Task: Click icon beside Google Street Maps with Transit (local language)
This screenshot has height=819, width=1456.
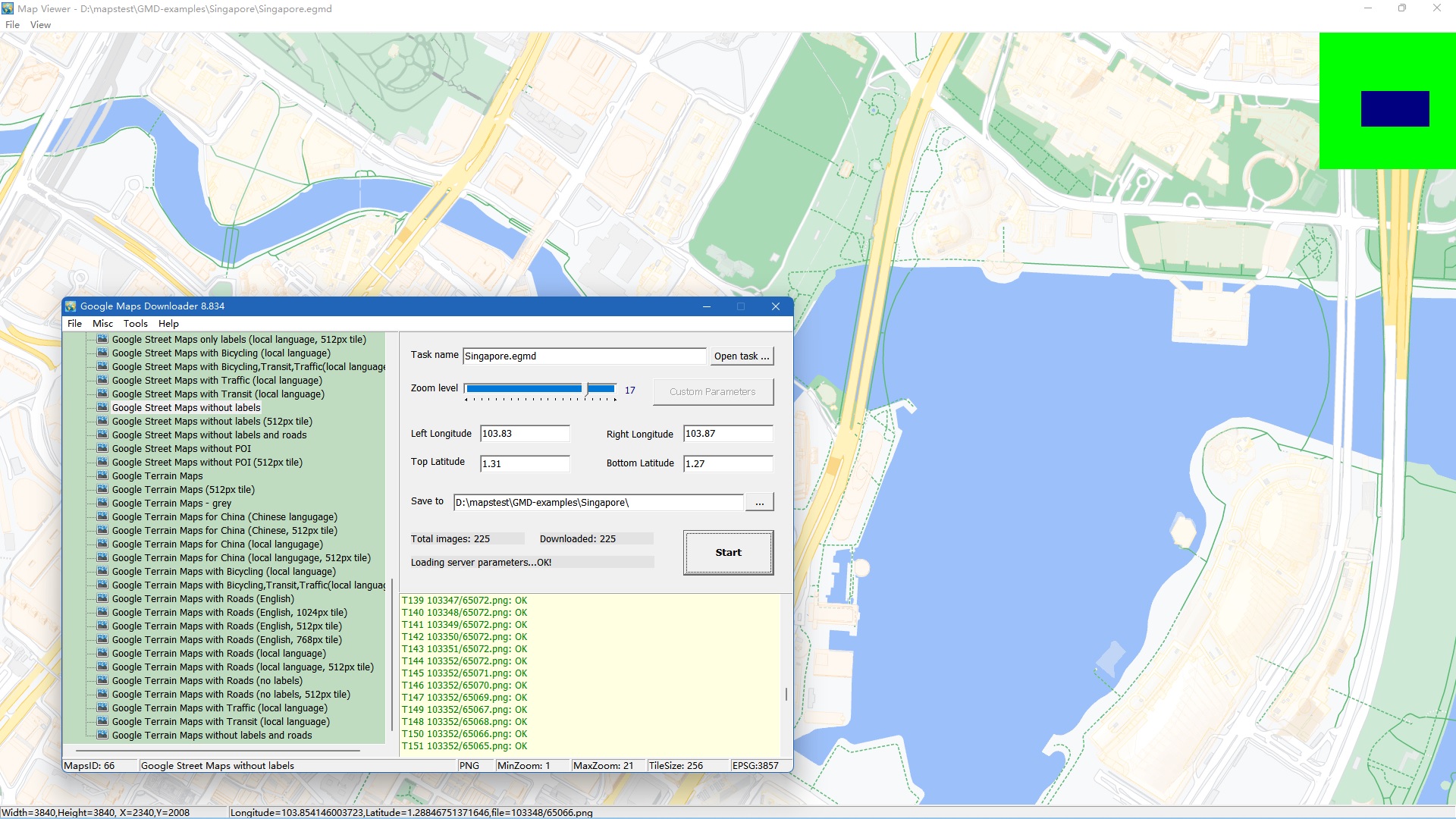Action: tap(102, 394)
